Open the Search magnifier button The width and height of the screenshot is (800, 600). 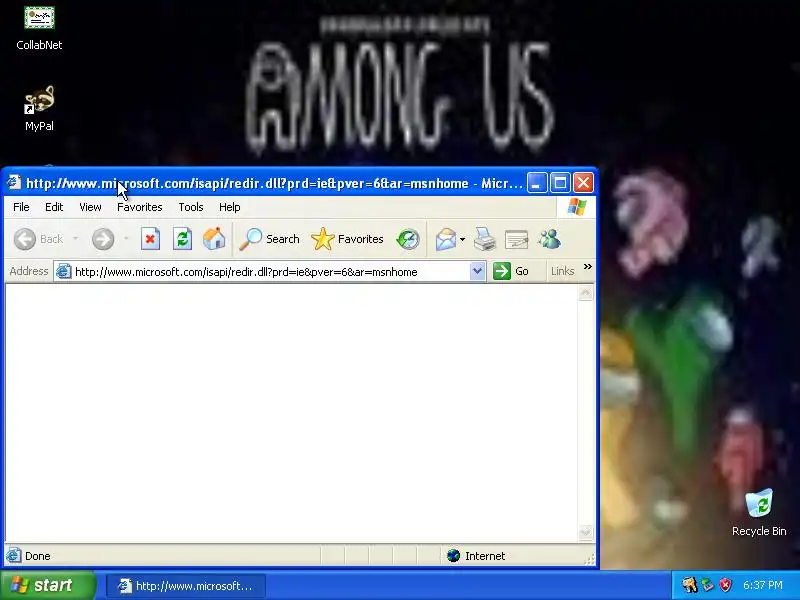coord(269,239)
